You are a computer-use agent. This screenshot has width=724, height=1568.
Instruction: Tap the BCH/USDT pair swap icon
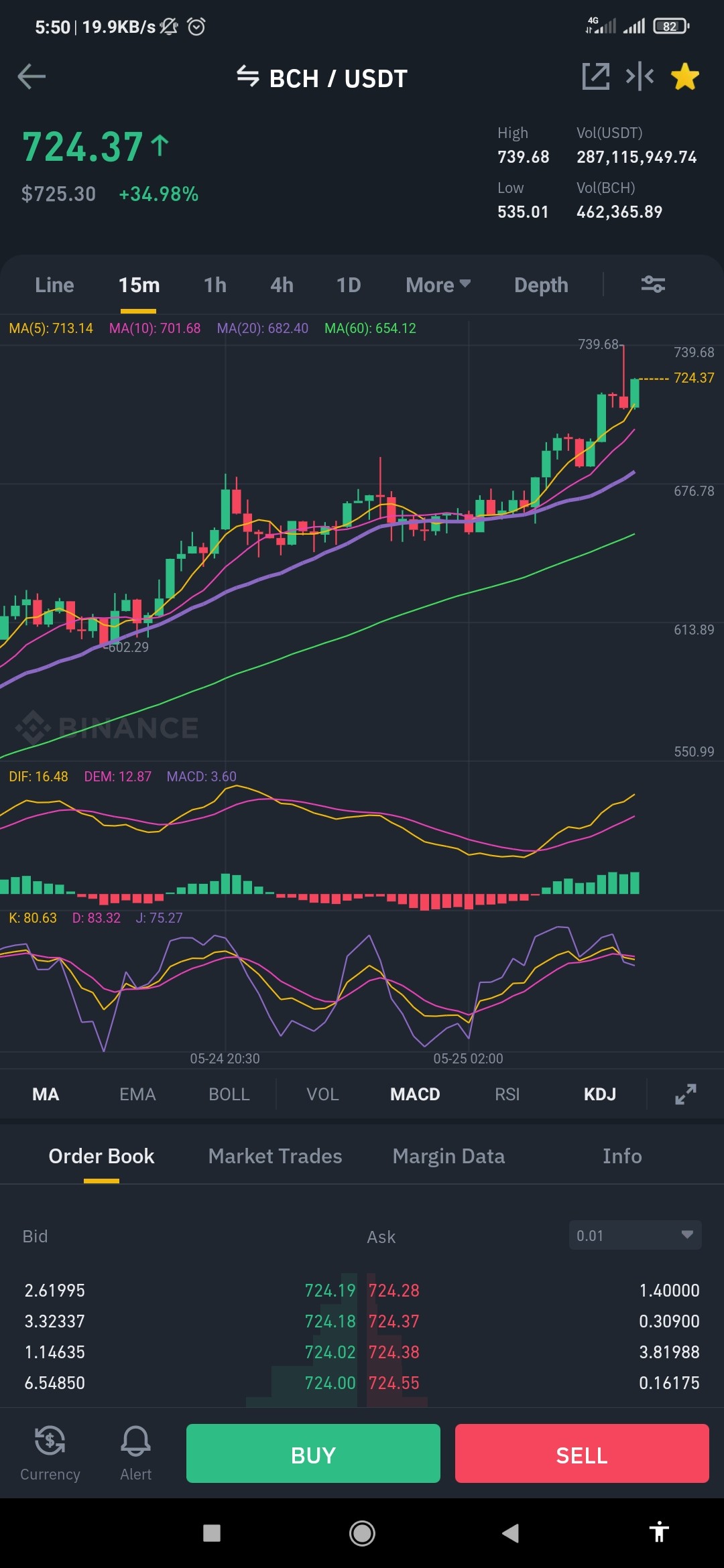(247, 76)
